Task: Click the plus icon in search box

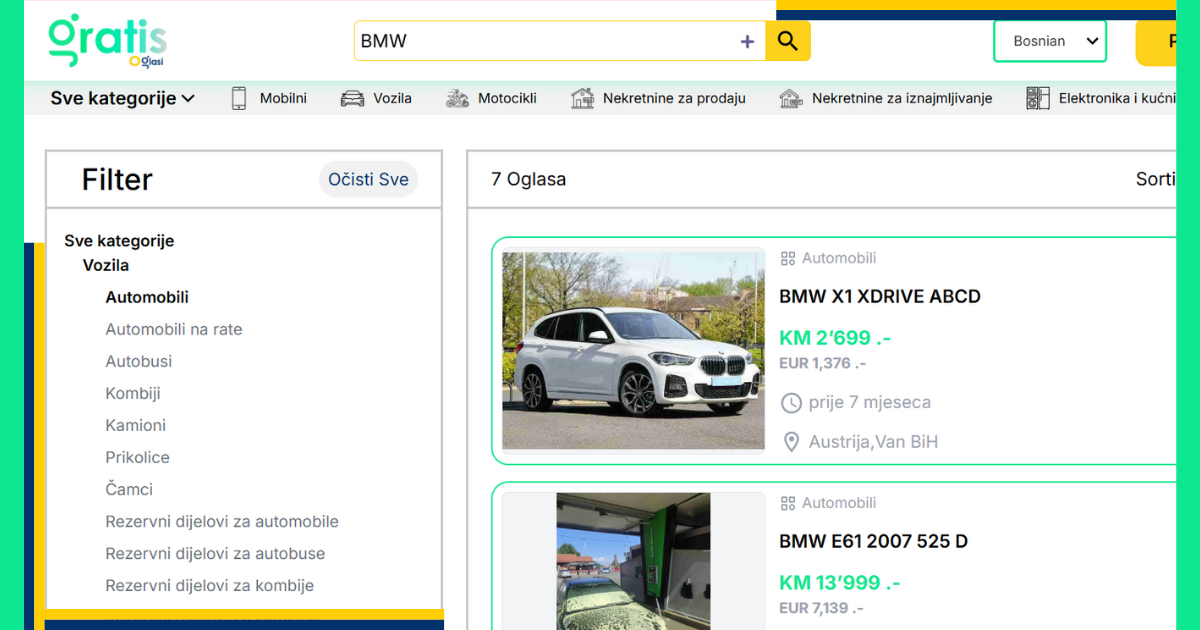Action: pyautogui.click(x=747, y=41)
